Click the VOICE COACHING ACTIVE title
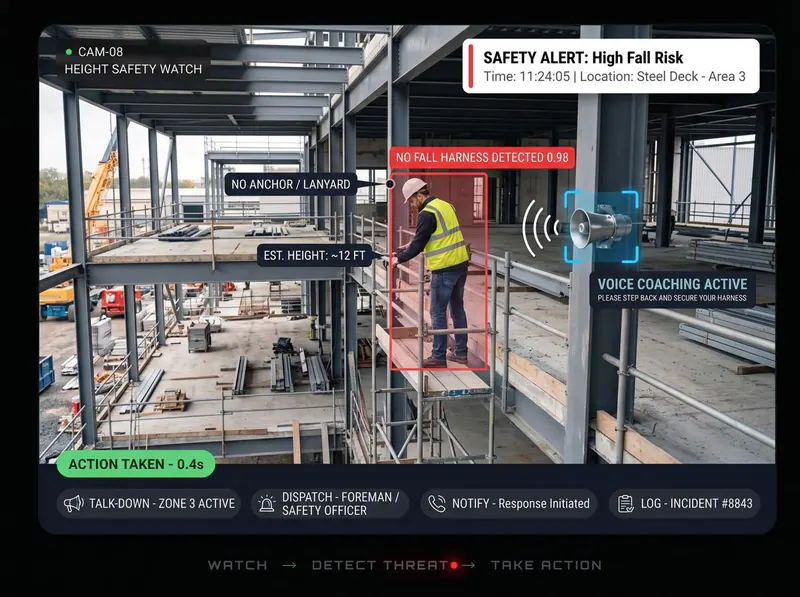This screenshot has height=597, width=800. 672,284
